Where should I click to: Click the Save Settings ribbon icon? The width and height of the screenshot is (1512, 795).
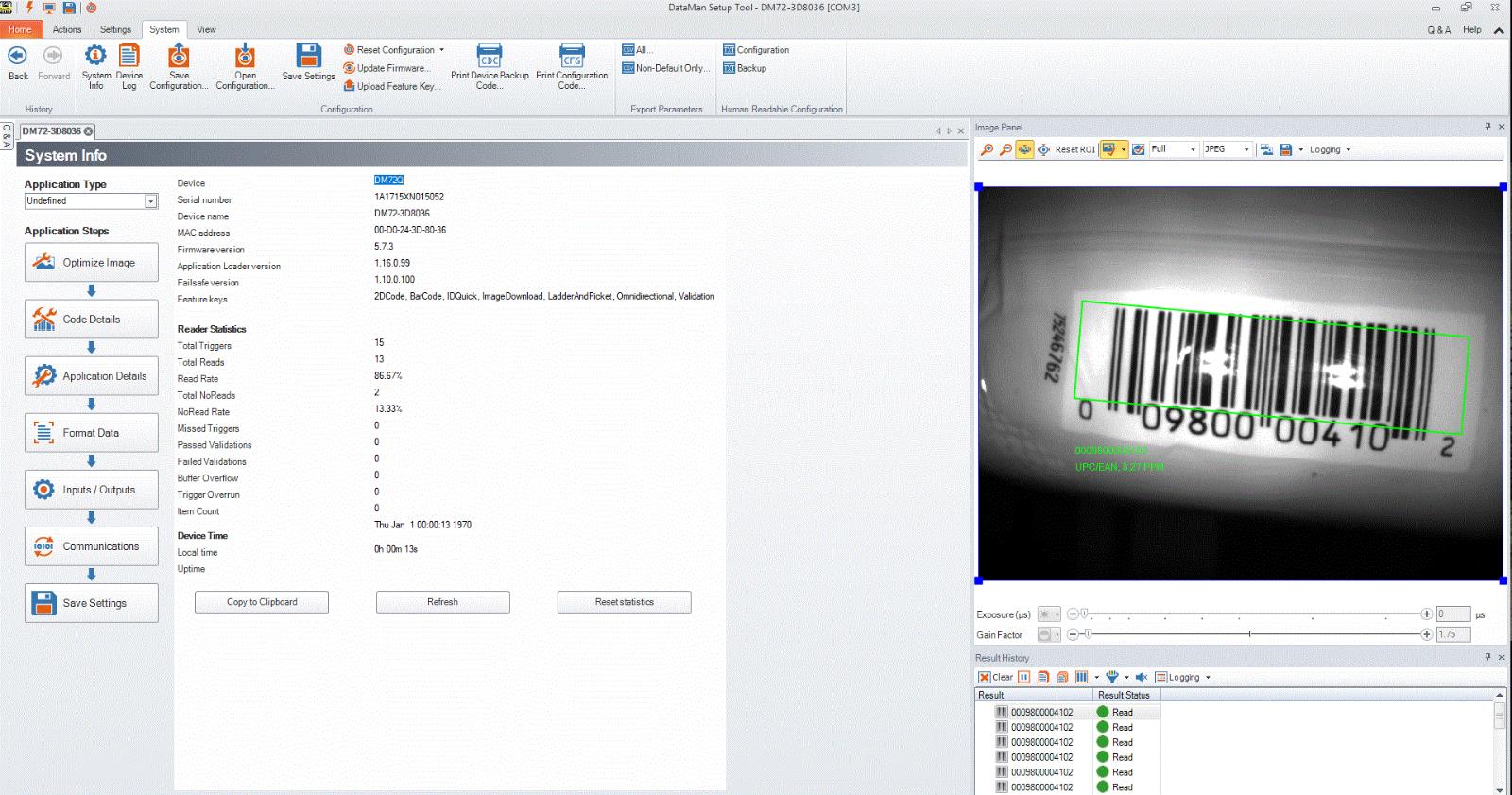[x=308, y=61]
